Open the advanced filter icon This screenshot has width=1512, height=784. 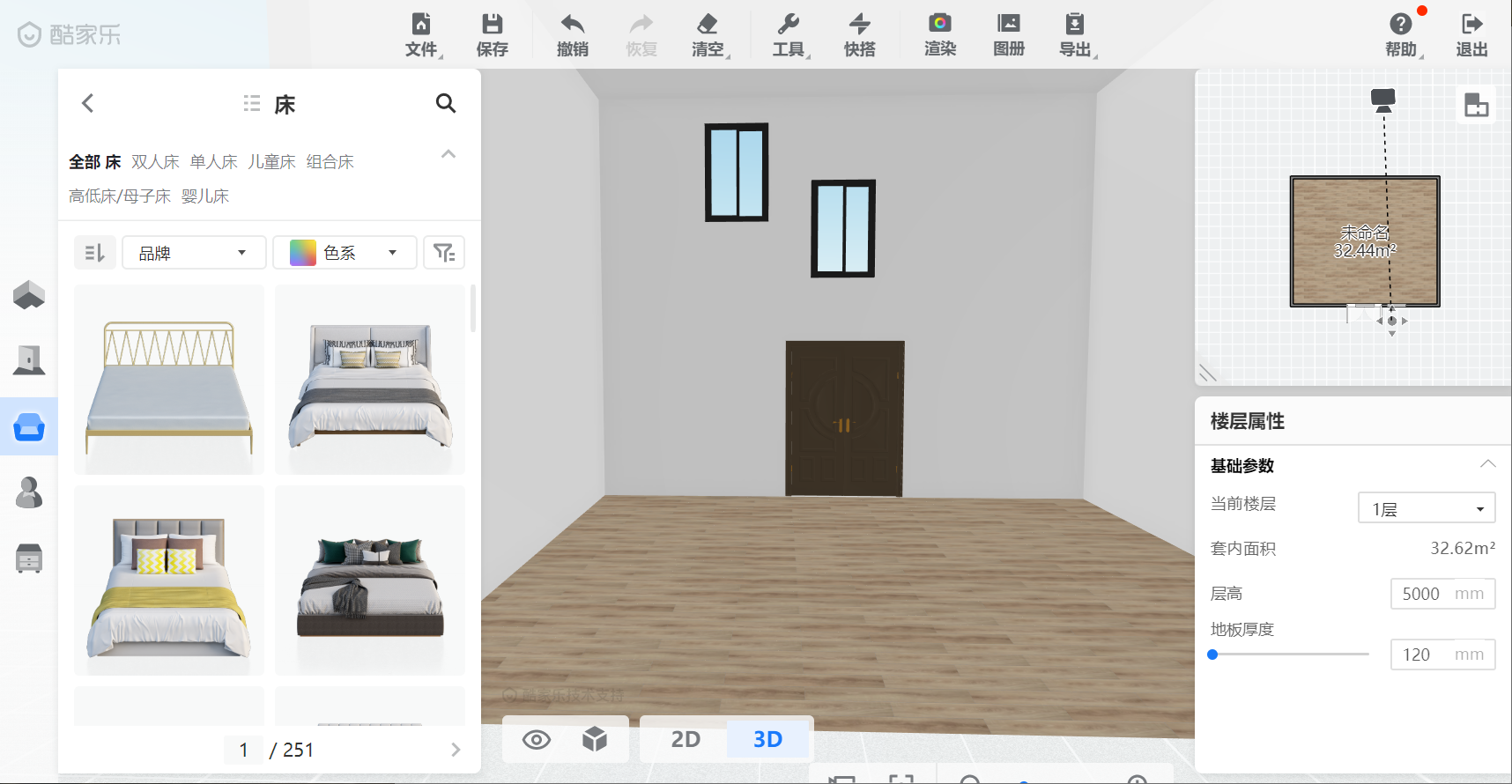tap(444, 253)
